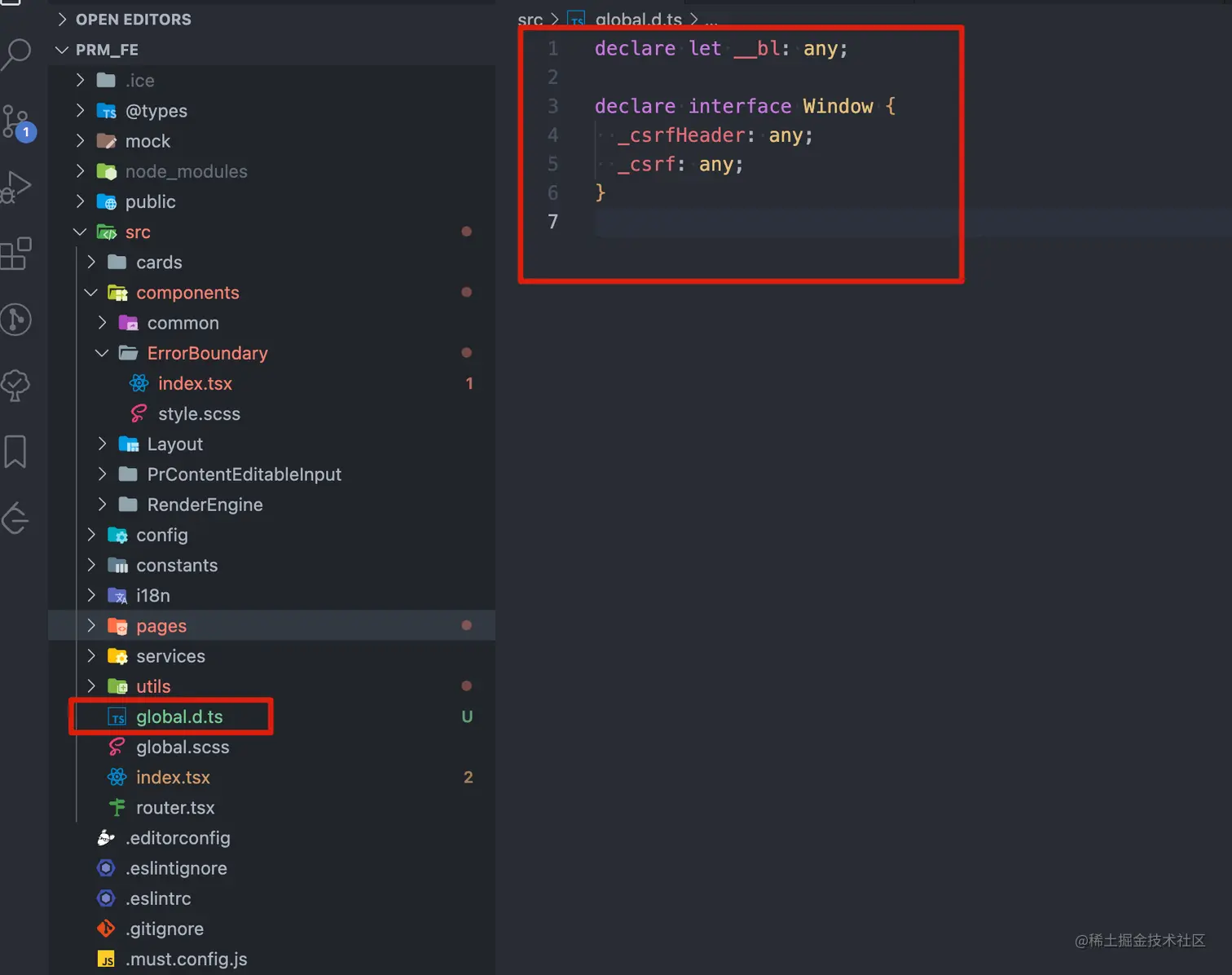The image size is (1232, 975).
Task: Open the Extensions view
Action: pos(16,254)
